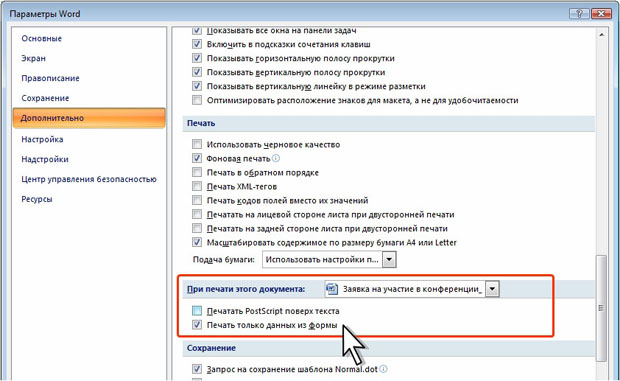Uncheck Показывать вертикальную линейку в режиме разметки
This screenshot has height=381, width=620.
click(197, 86)
